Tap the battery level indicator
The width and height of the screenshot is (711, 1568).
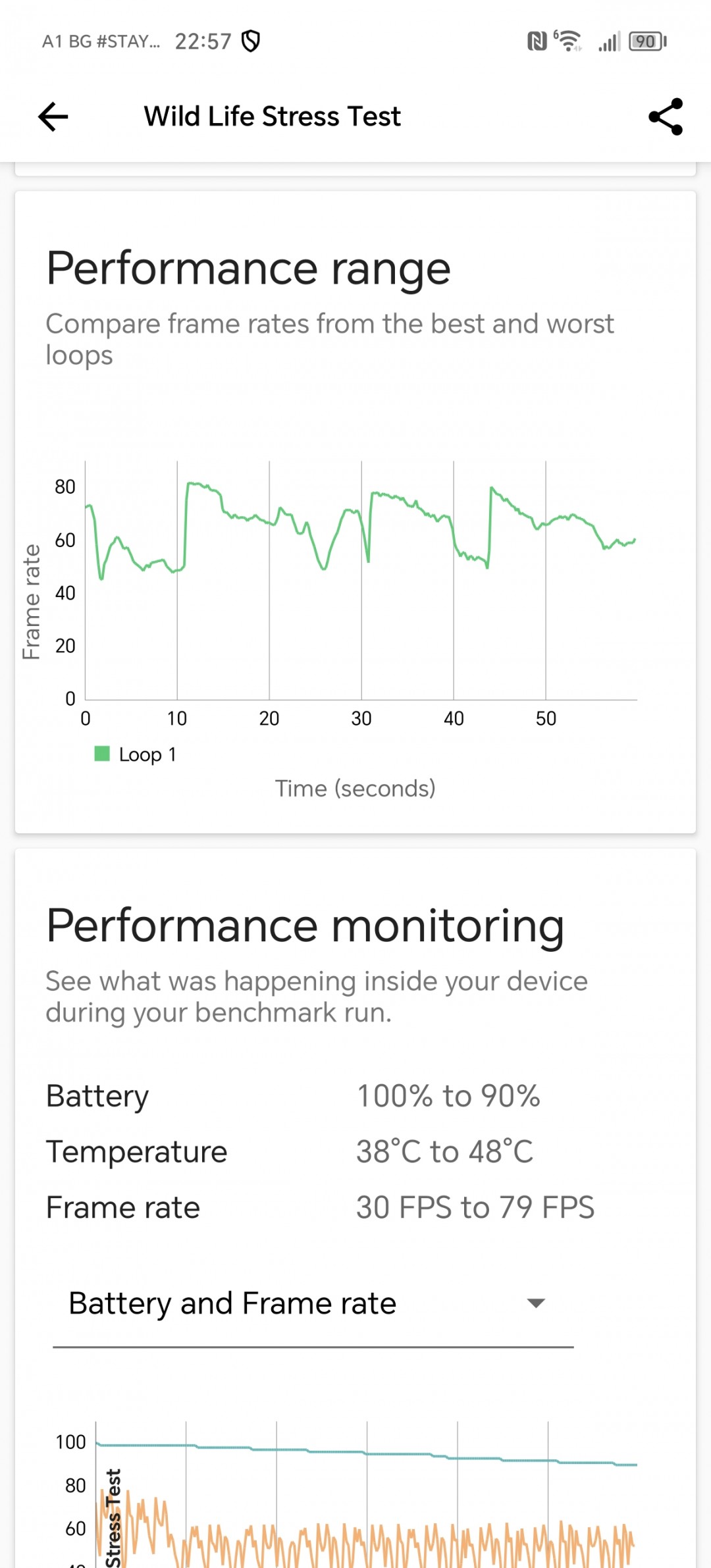point(648,41)
